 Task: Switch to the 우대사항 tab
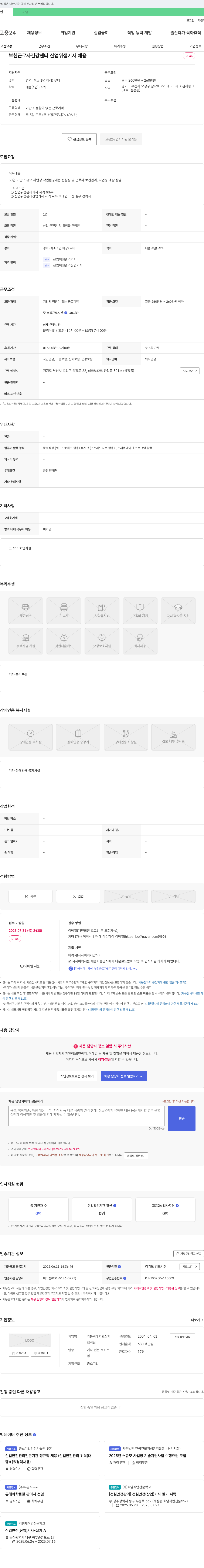tap(82, 46)
